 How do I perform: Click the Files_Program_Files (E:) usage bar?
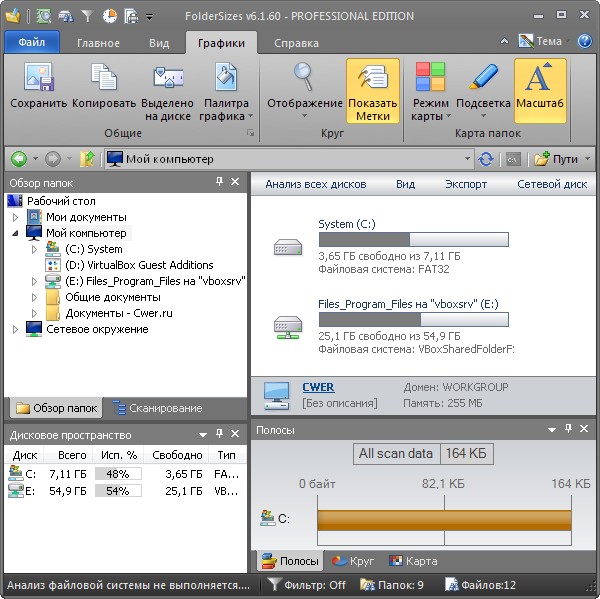pyautogui.click(x=414, y=320)
